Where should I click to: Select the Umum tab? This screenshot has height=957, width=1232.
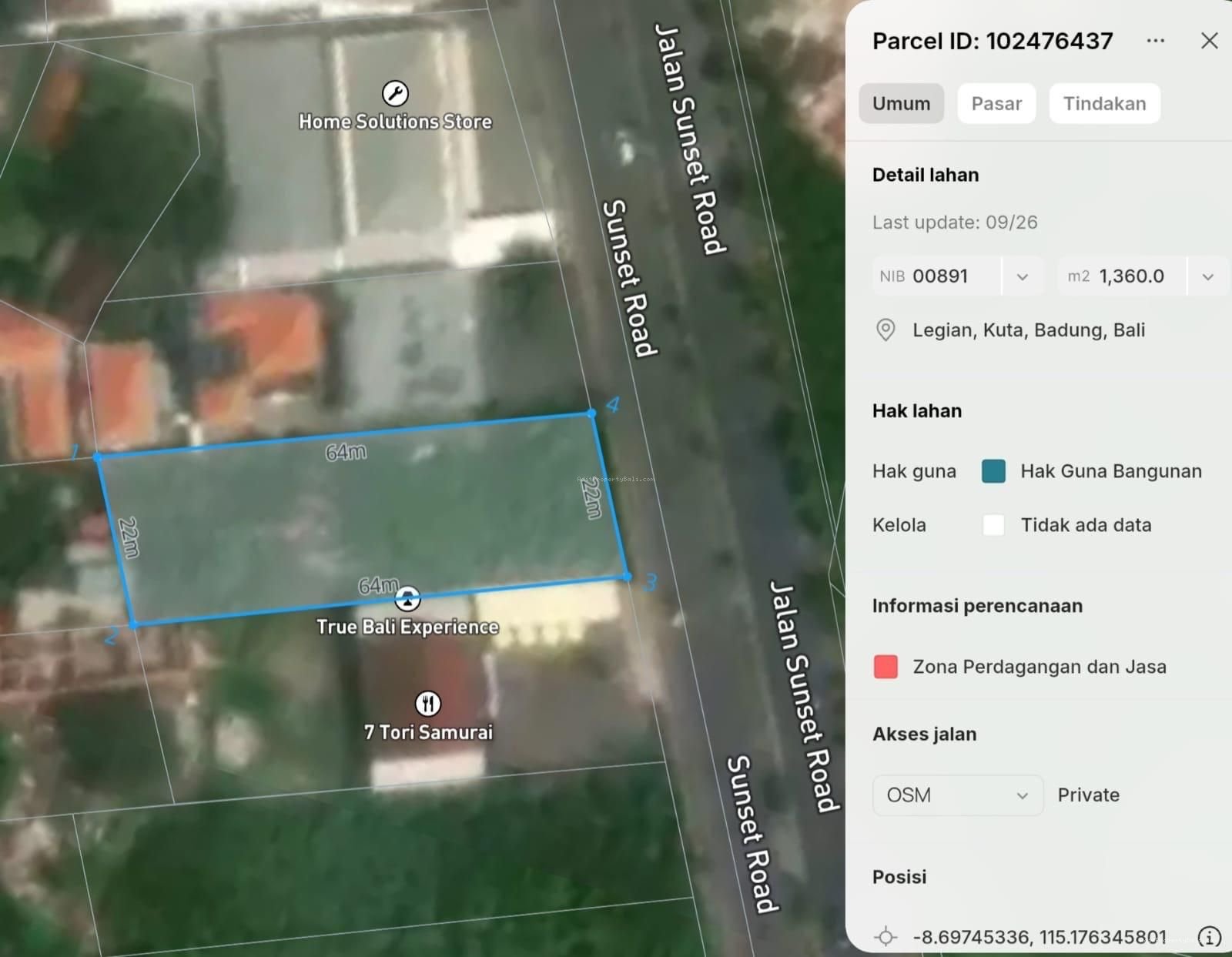901,103
